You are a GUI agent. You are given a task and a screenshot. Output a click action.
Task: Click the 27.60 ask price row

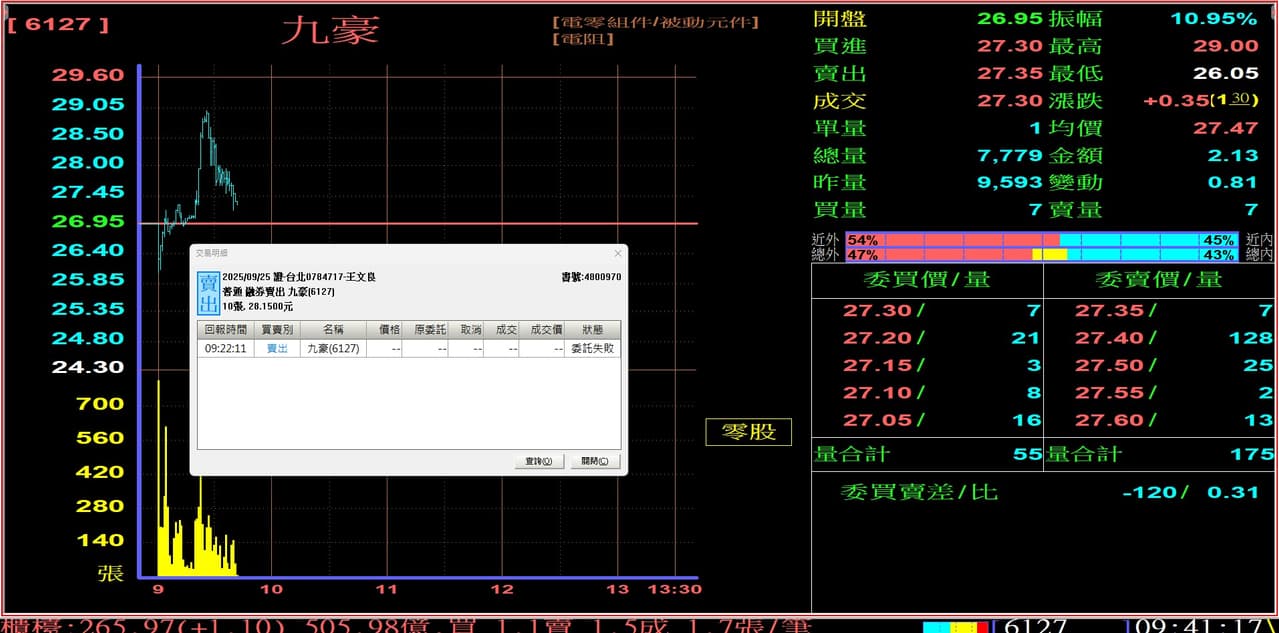pyautogui.click(x=1109, y=420)
